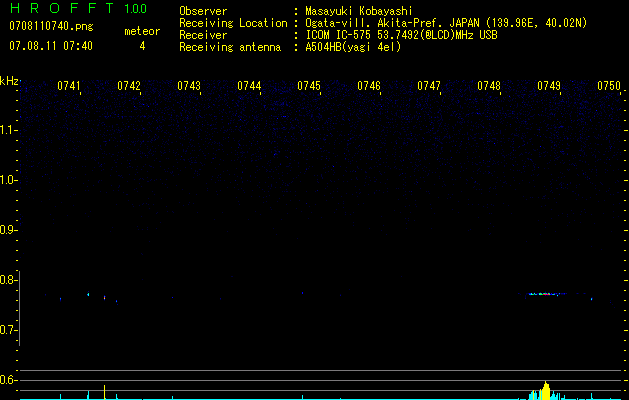This screenshot has width=629, height=400.
Task: Click the Ogata-vill. Akita-Pref. JAPAN location text
Action: (446, 23)
